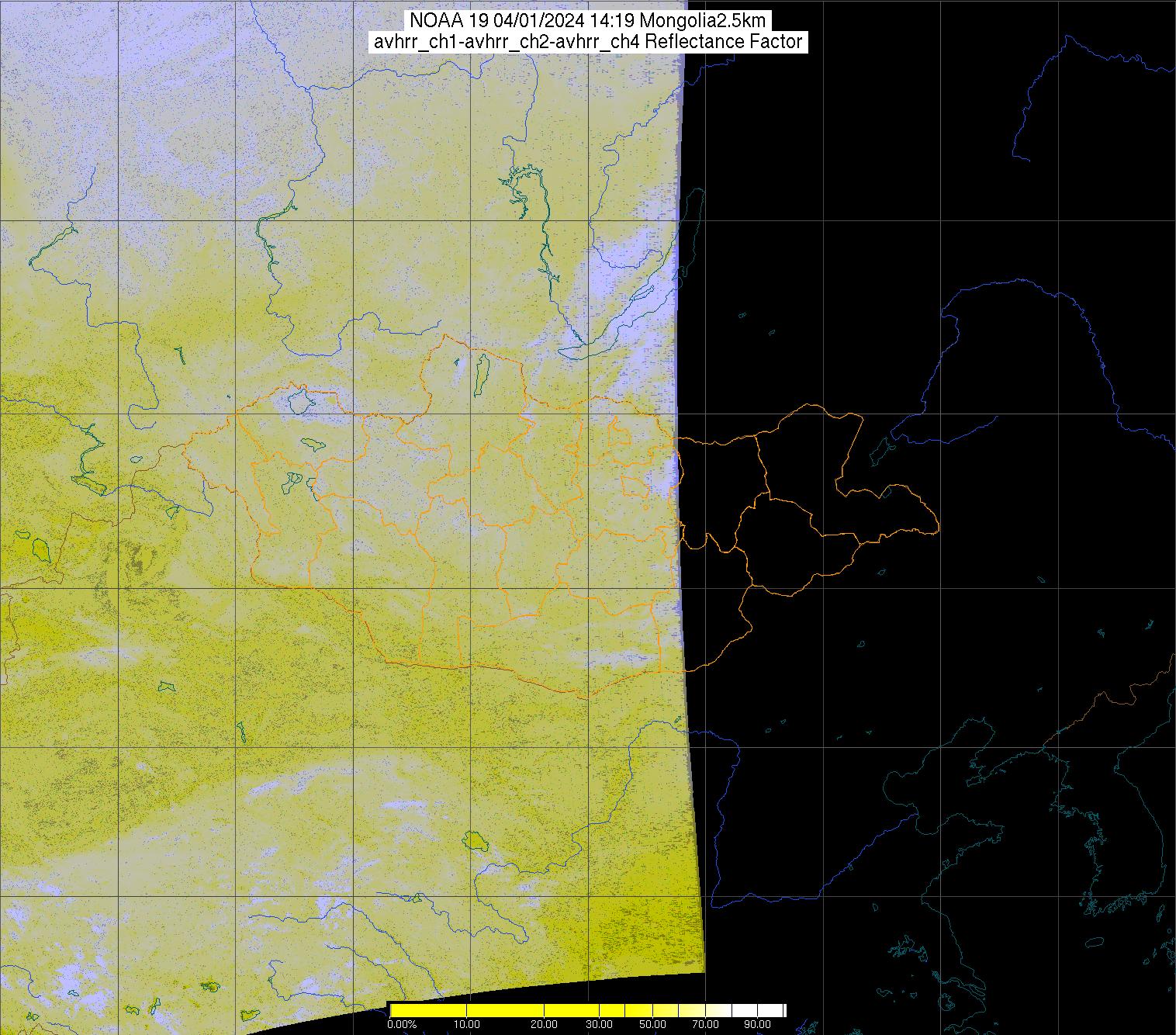Click the NOAA 19 Mongolia2.5km title line
The image size is (1176, 1035).
point(588,21)
